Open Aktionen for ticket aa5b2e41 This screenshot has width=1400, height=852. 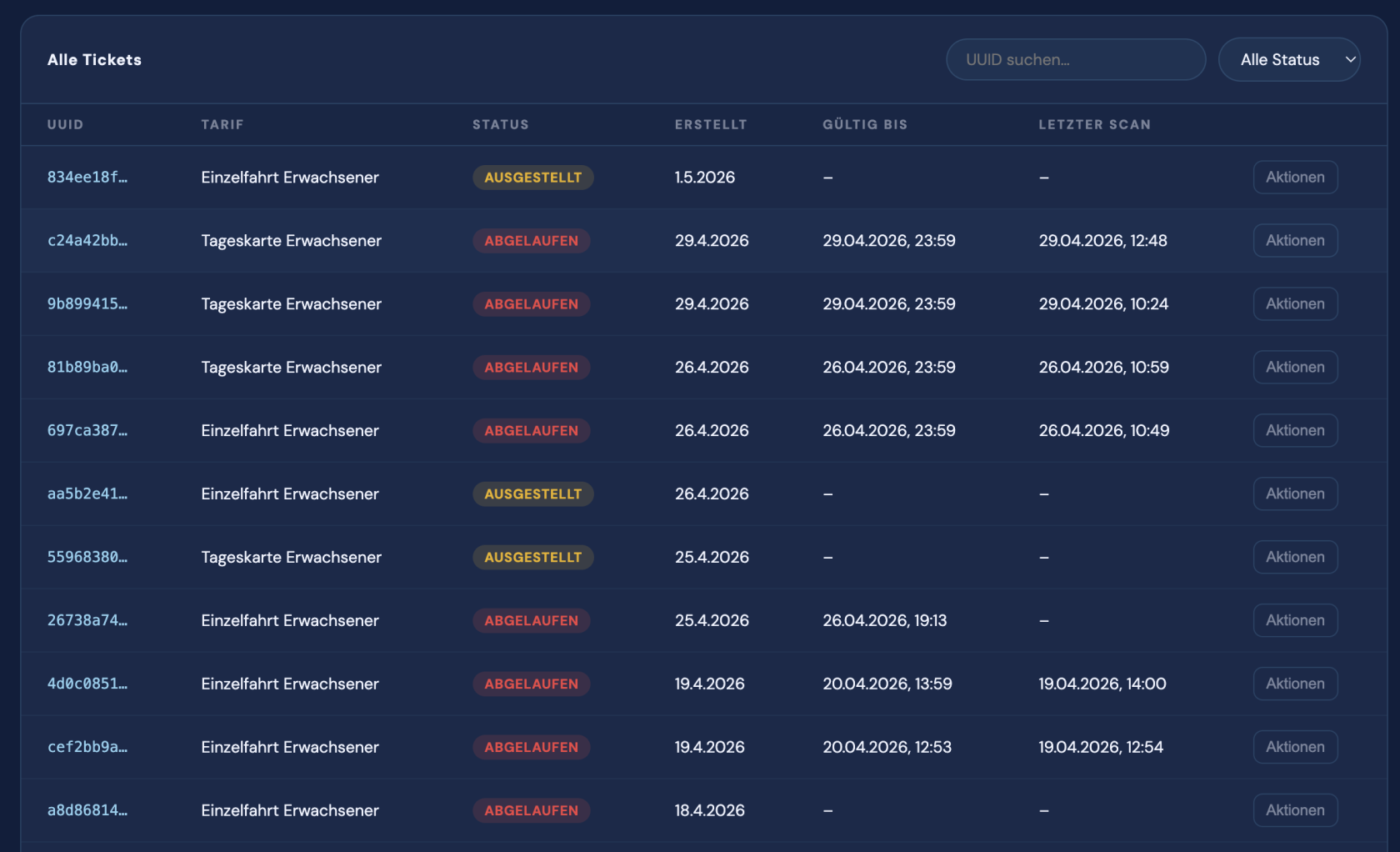[1295, 494]
